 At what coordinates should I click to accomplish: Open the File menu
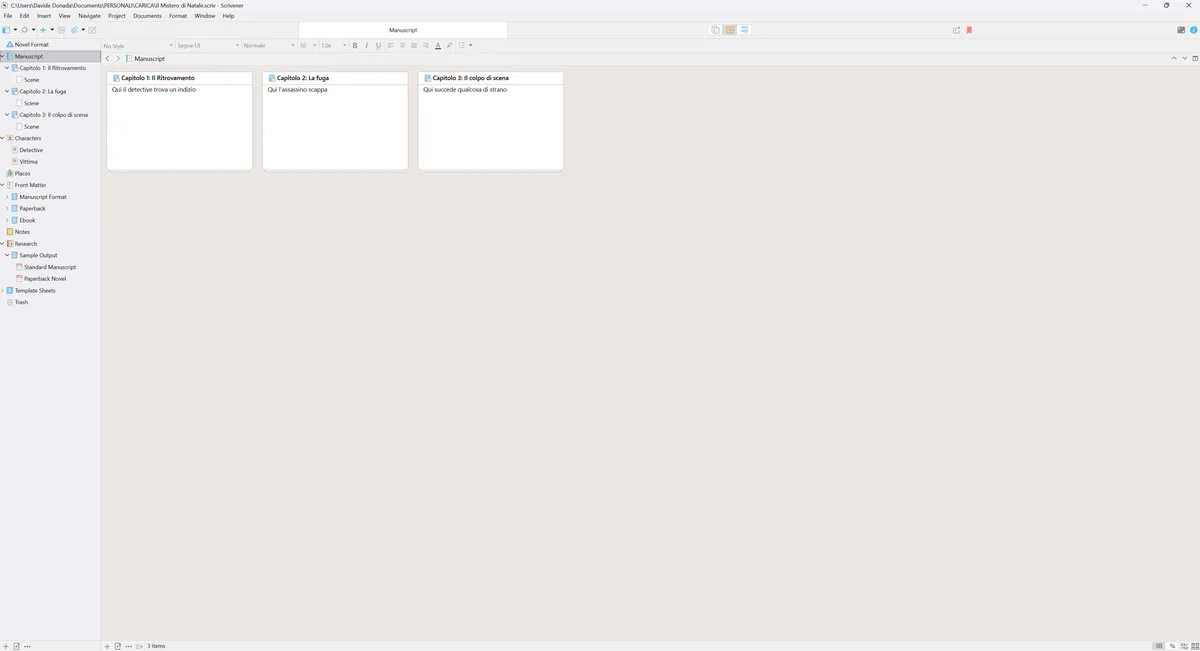8,16
